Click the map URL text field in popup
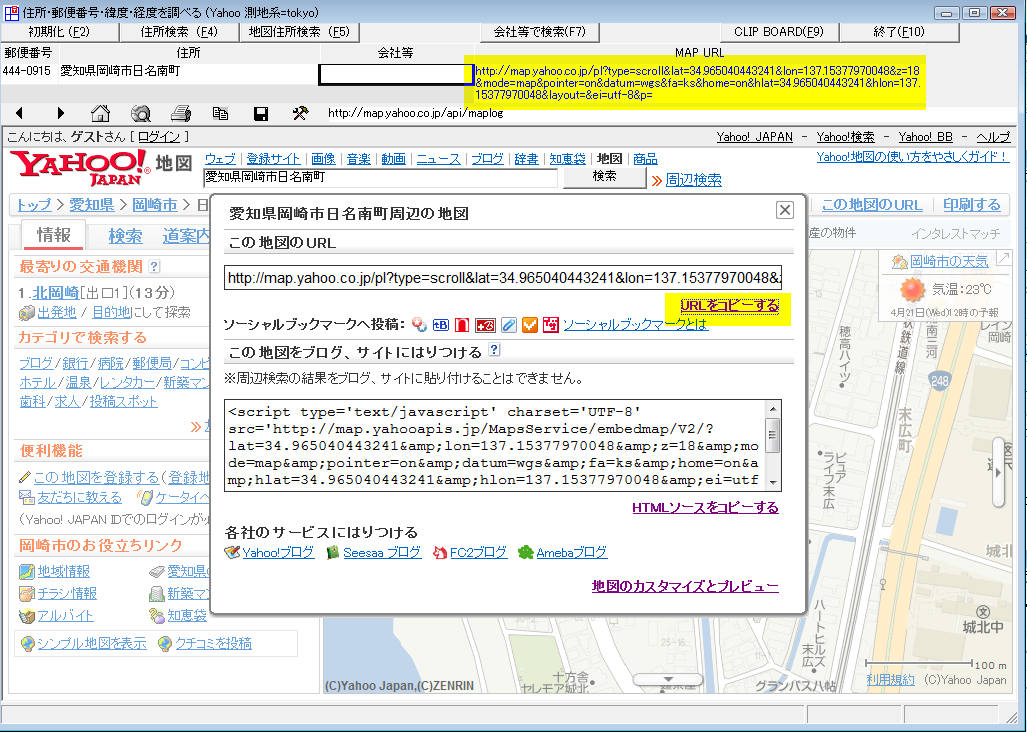 coord(504,278)
